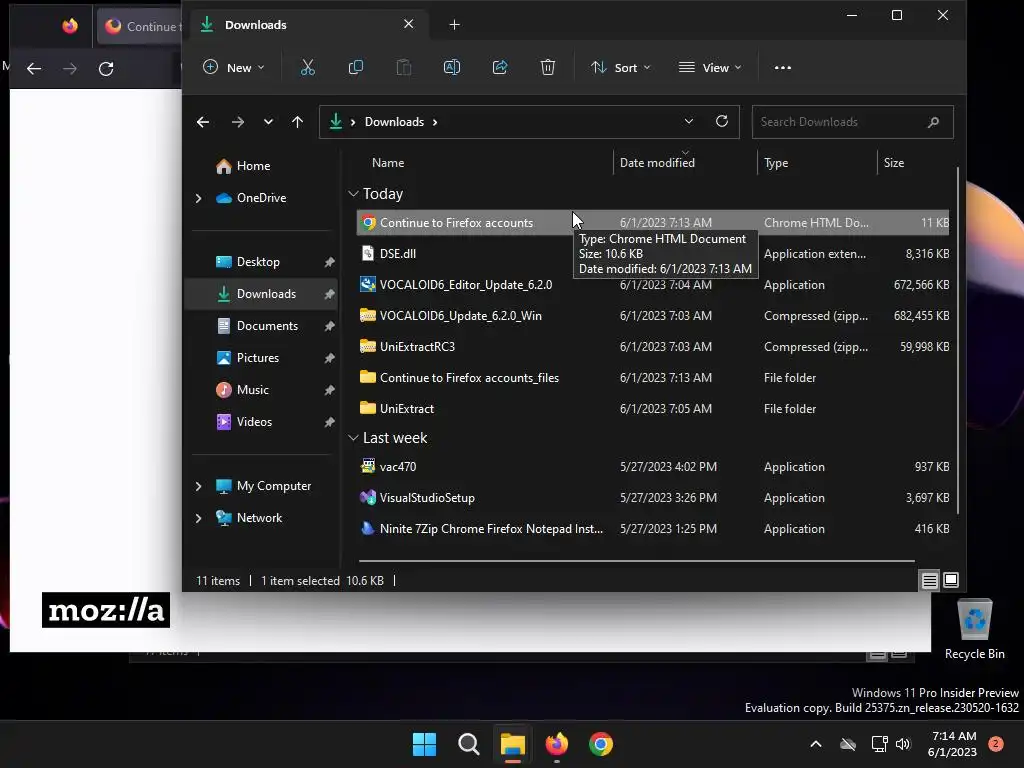Click the Rename icon in toolbar
1024x768 pixels.
(x=452, y=67)
